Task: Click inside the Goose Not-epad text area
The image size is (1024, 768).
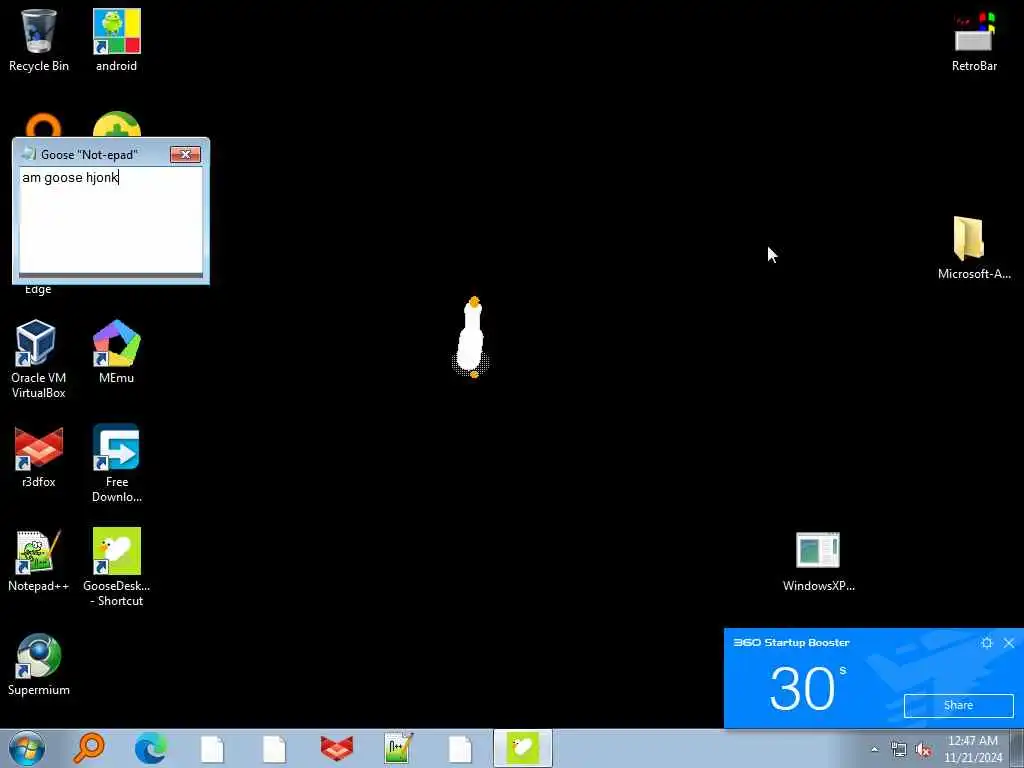Action: pos(110,220)
